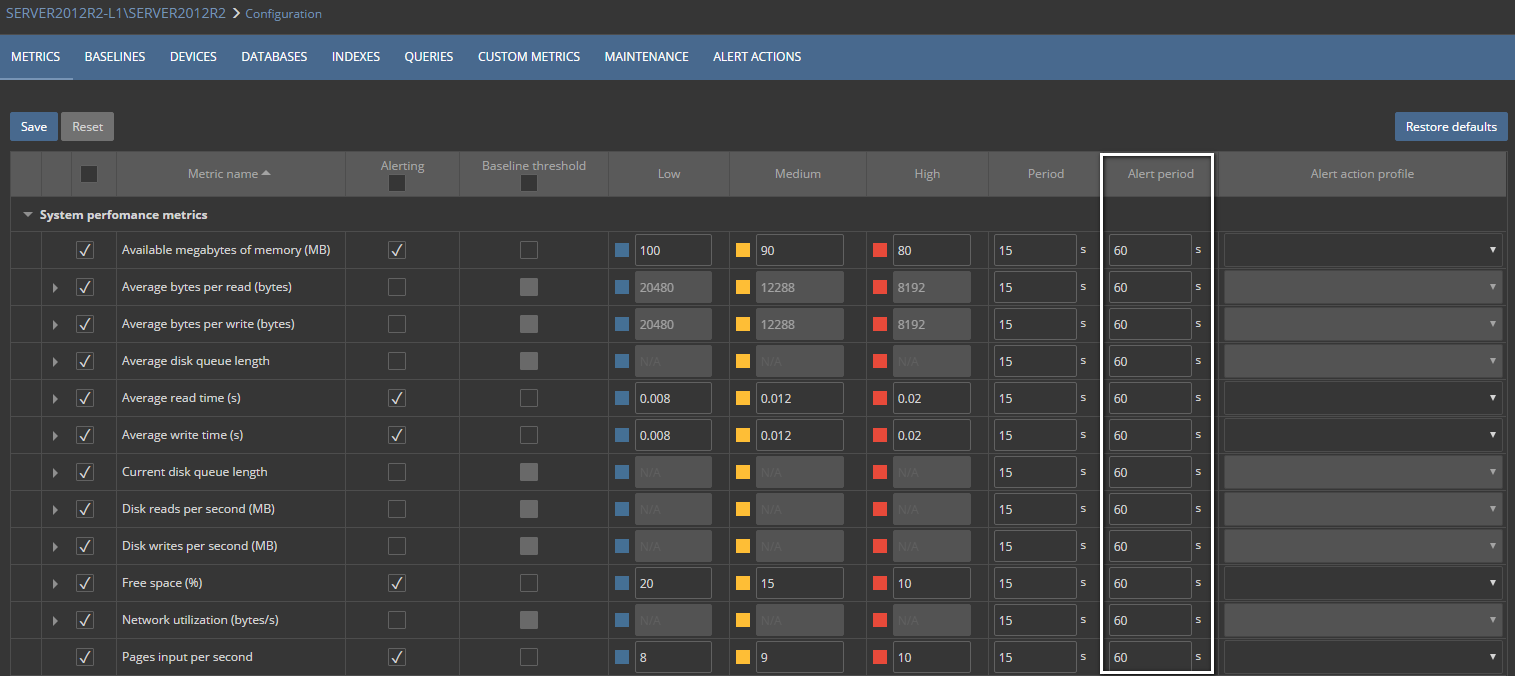Click the Period field for Average write time
The height and width of the screenshot is (676, 1515).
[x=1035, y=435]
